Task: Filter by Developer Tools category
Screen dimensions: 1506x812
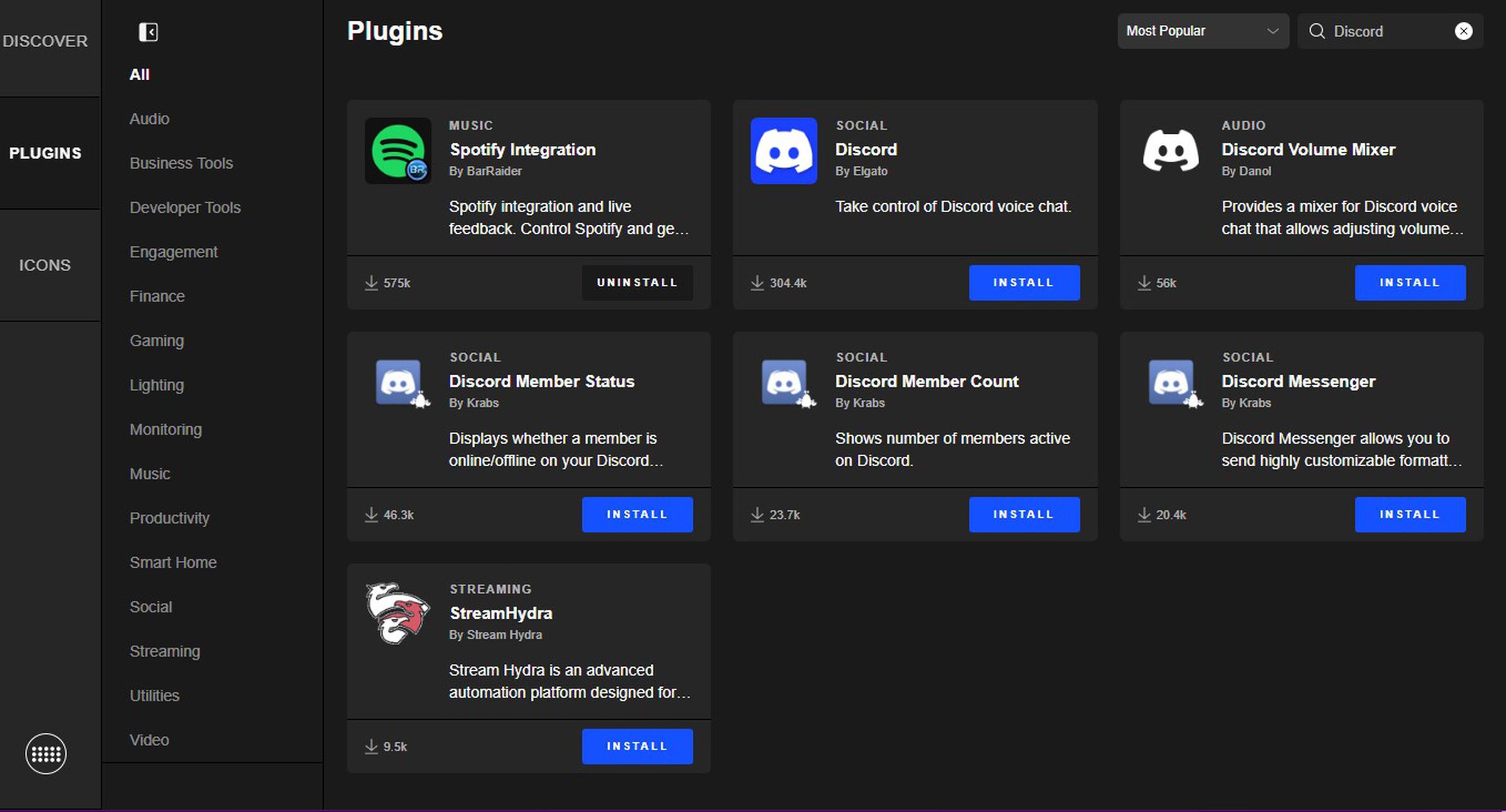Action: click(x=185, y=208)
